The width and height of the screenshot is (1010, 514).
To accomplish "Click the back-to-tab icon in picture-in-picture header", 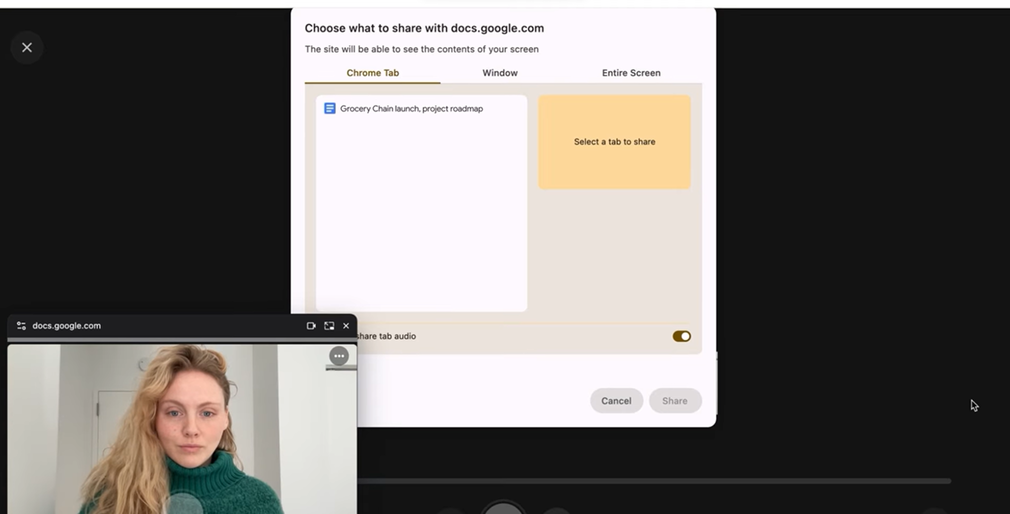I will (329, 326).
